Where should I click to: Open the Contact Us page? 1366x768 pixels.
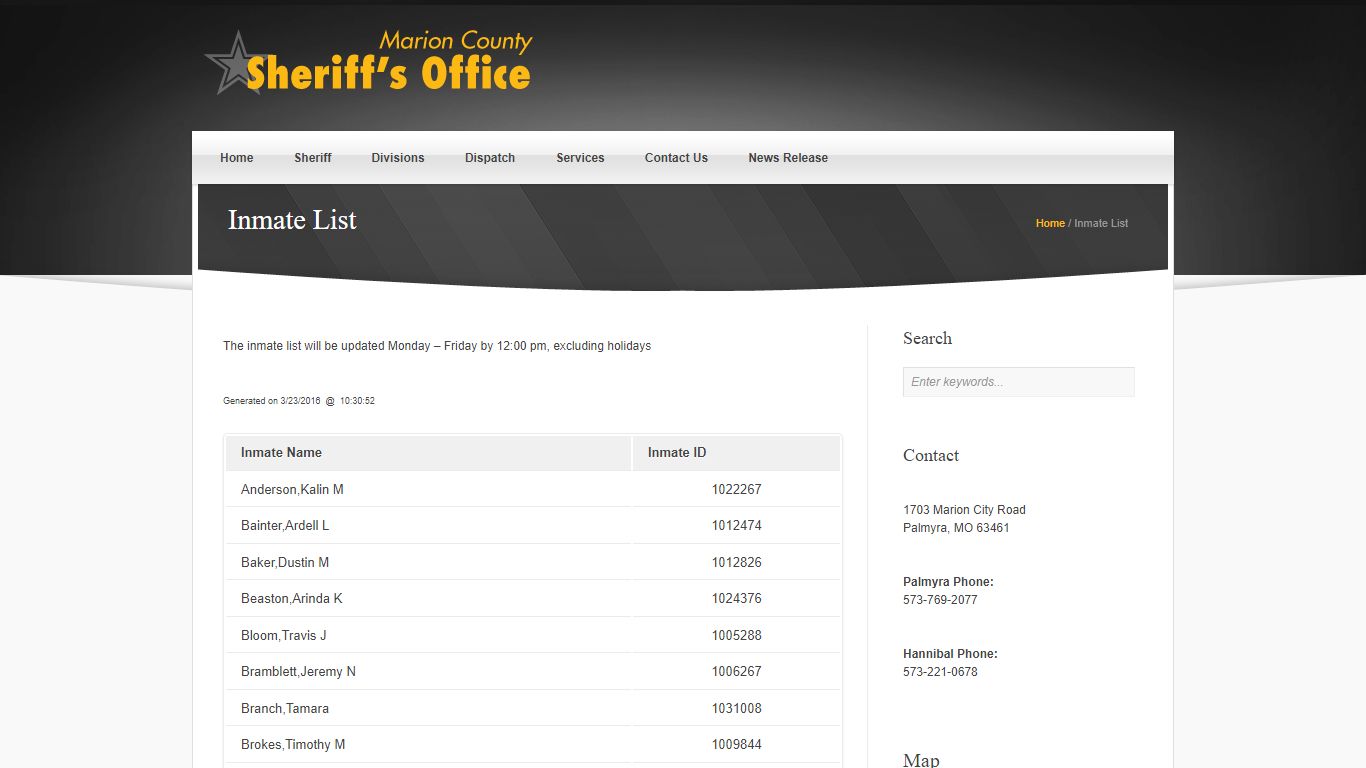point(676,158)
